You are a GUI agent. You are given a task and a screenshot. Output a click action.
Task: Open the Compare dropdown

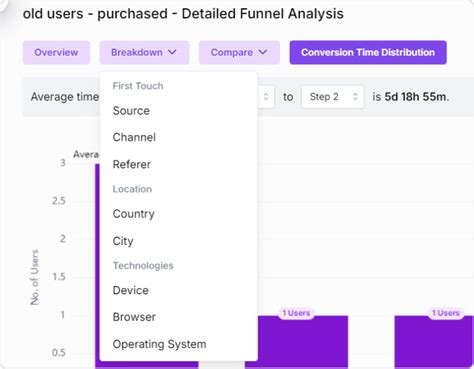coord(239,52)
